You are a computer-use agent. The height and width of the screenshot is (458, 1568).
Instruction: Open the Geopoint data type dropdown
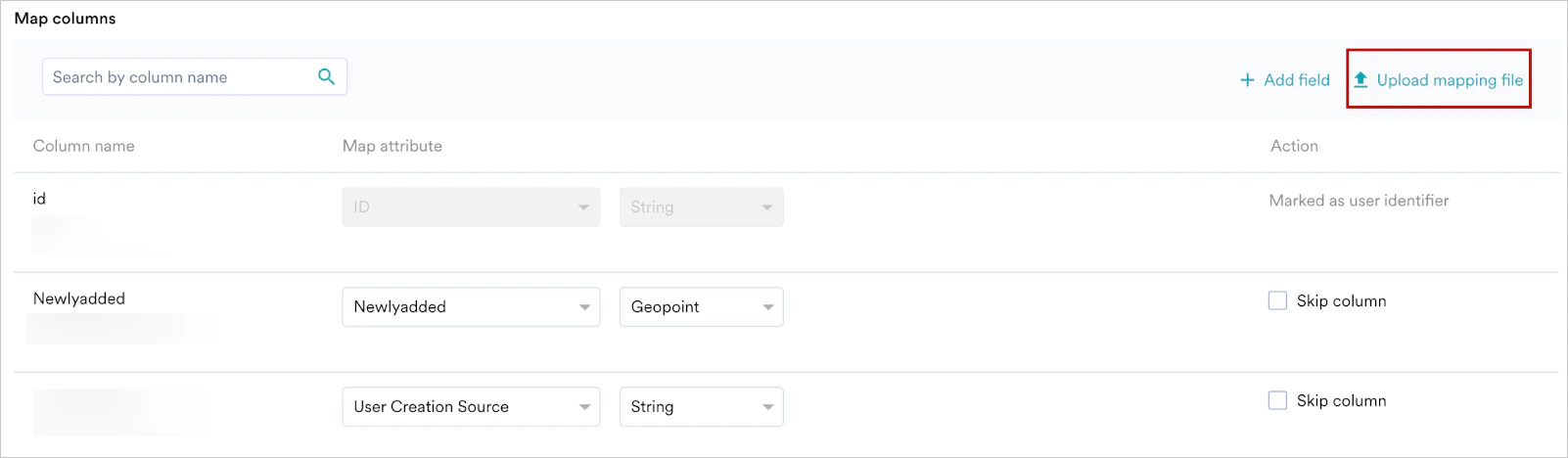point(701,307)
